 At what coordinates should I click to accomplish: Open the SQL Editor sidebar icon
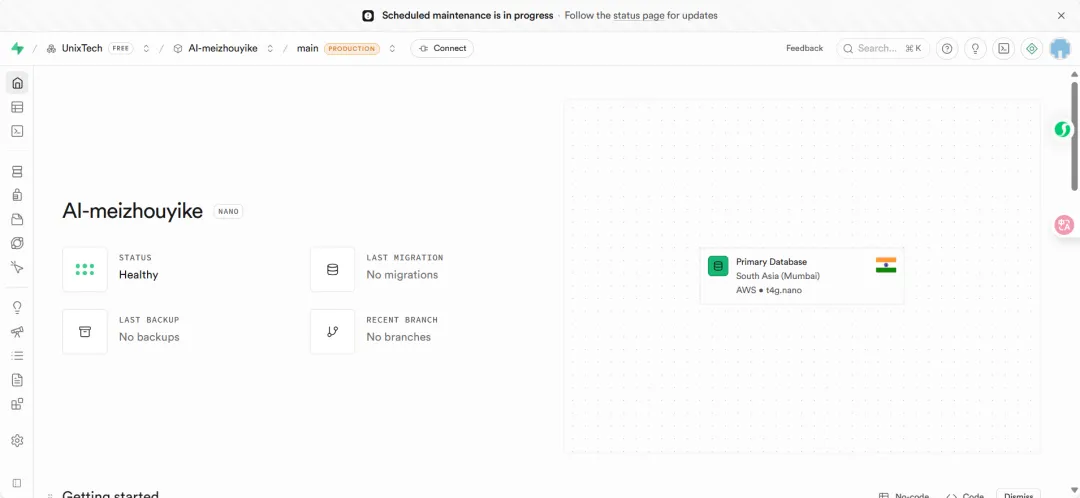[17, 131]
